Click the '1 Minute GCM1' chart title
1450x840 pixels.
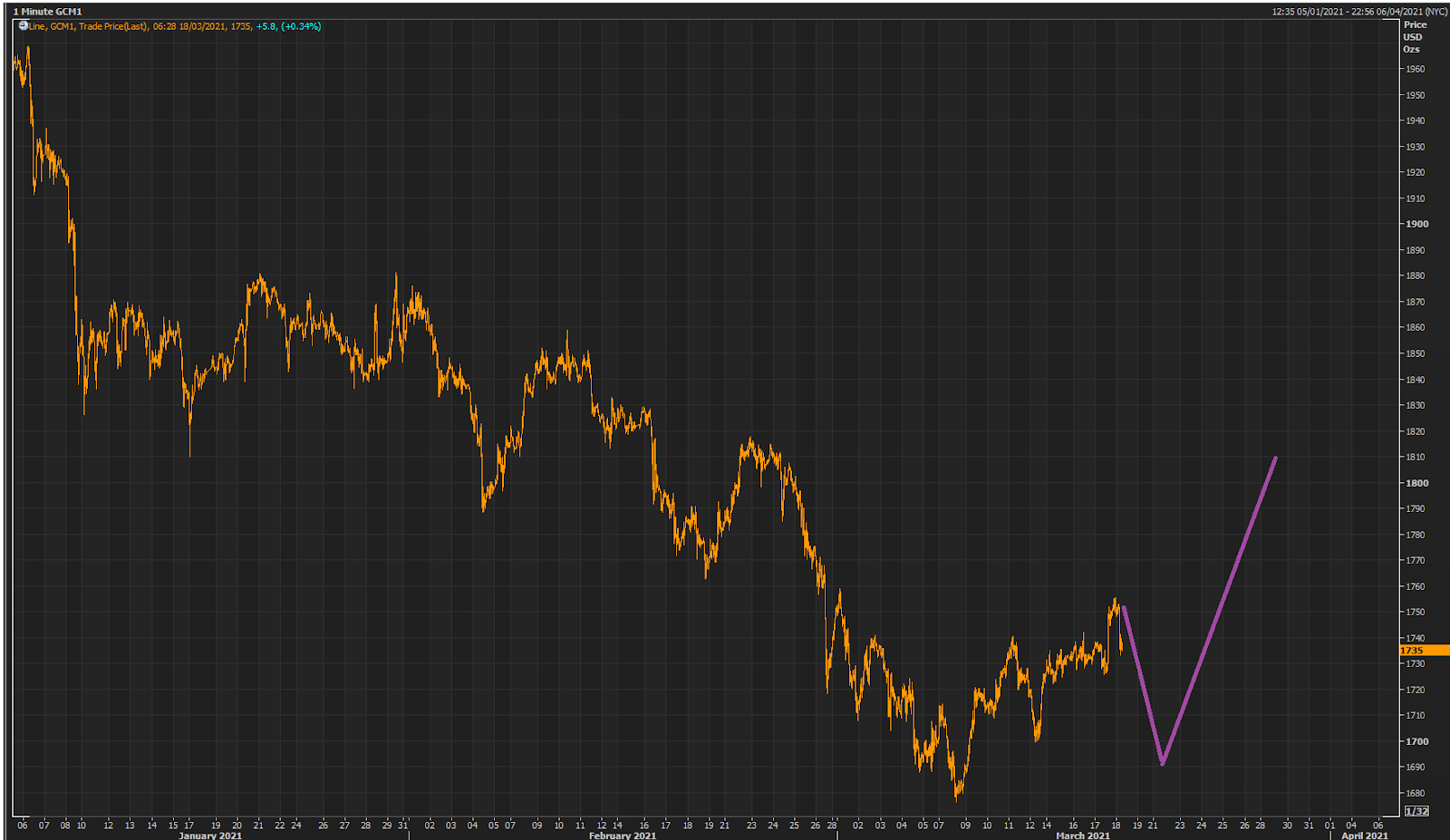tap(47, 12)
